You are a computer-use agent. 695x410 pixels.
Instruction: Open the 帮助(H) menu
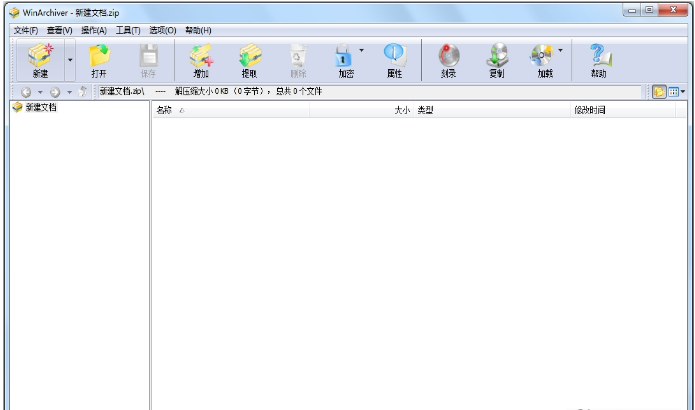pos(198,30)
